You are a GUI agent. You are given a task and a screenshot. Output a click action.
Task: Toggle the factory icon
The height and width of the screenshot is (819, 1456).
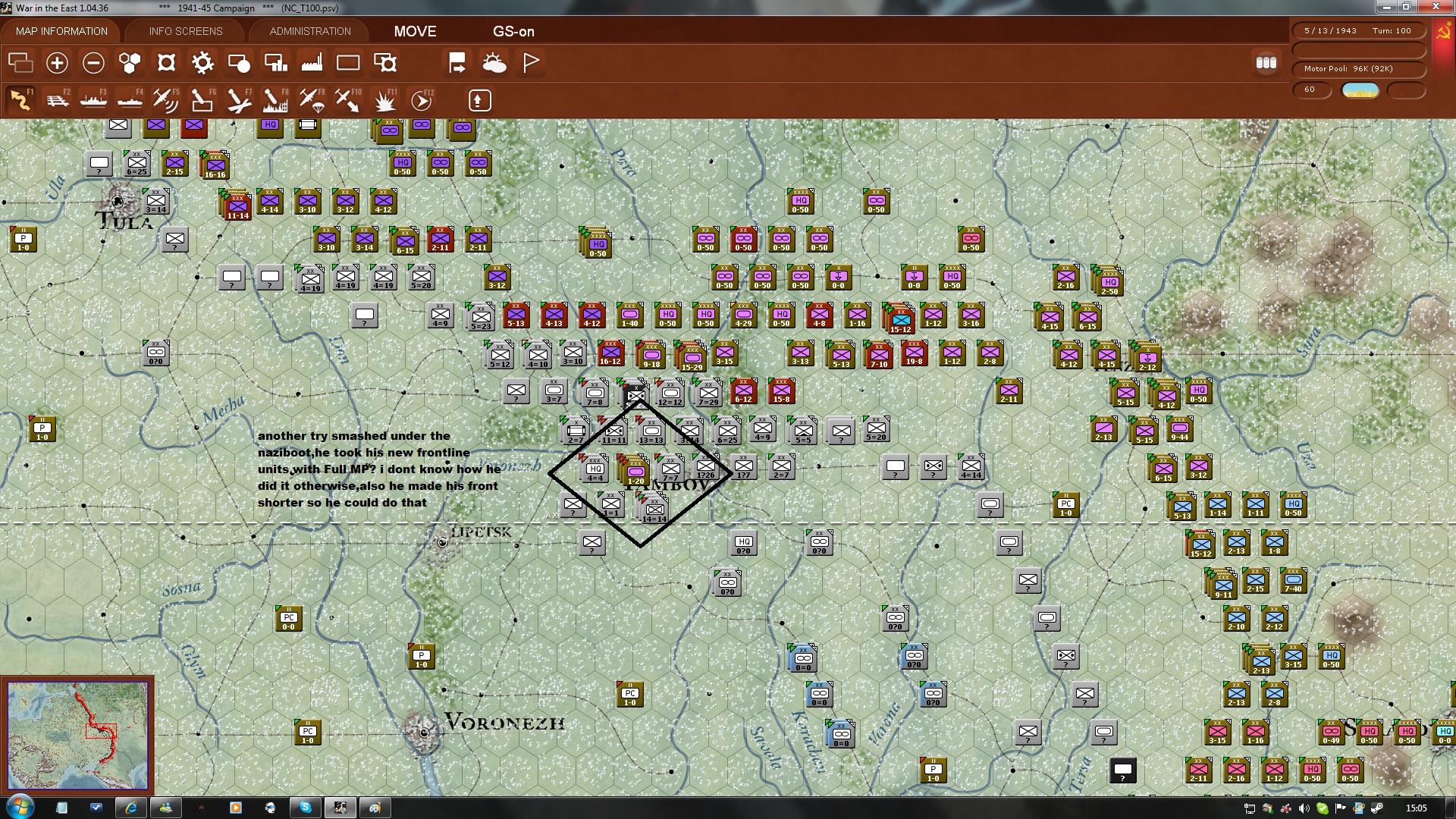(x=312, y=63)
